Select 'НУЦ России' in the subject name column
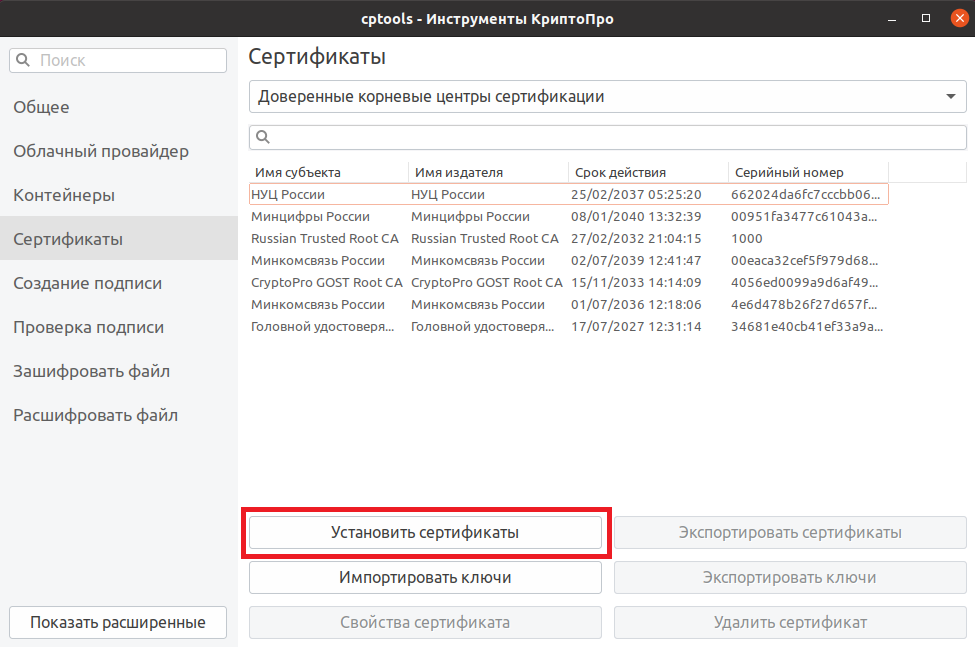This screenshot has height=647, width=975. [288, 195]
